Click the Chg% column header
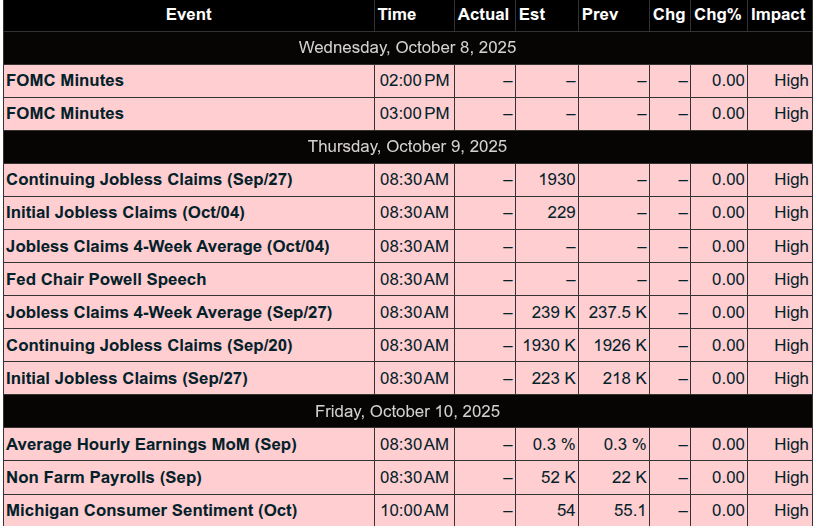Image resolution: width=821 pixels, height=526 pixels. (718, 15)
